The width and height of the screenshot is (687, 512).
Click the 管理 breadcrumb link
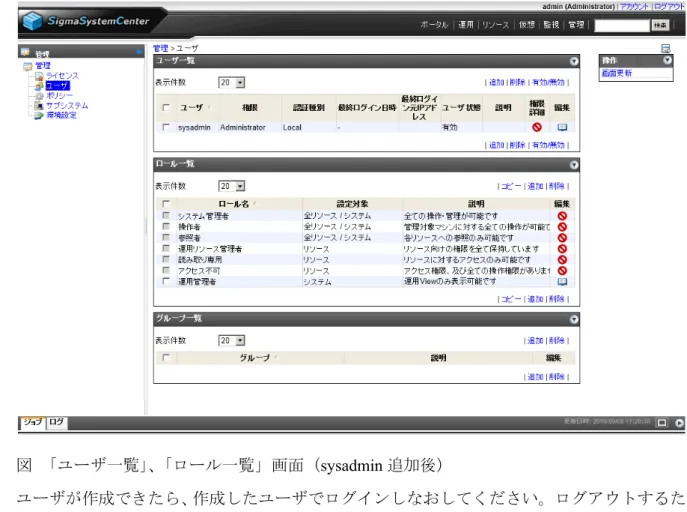tap(160, 48)
